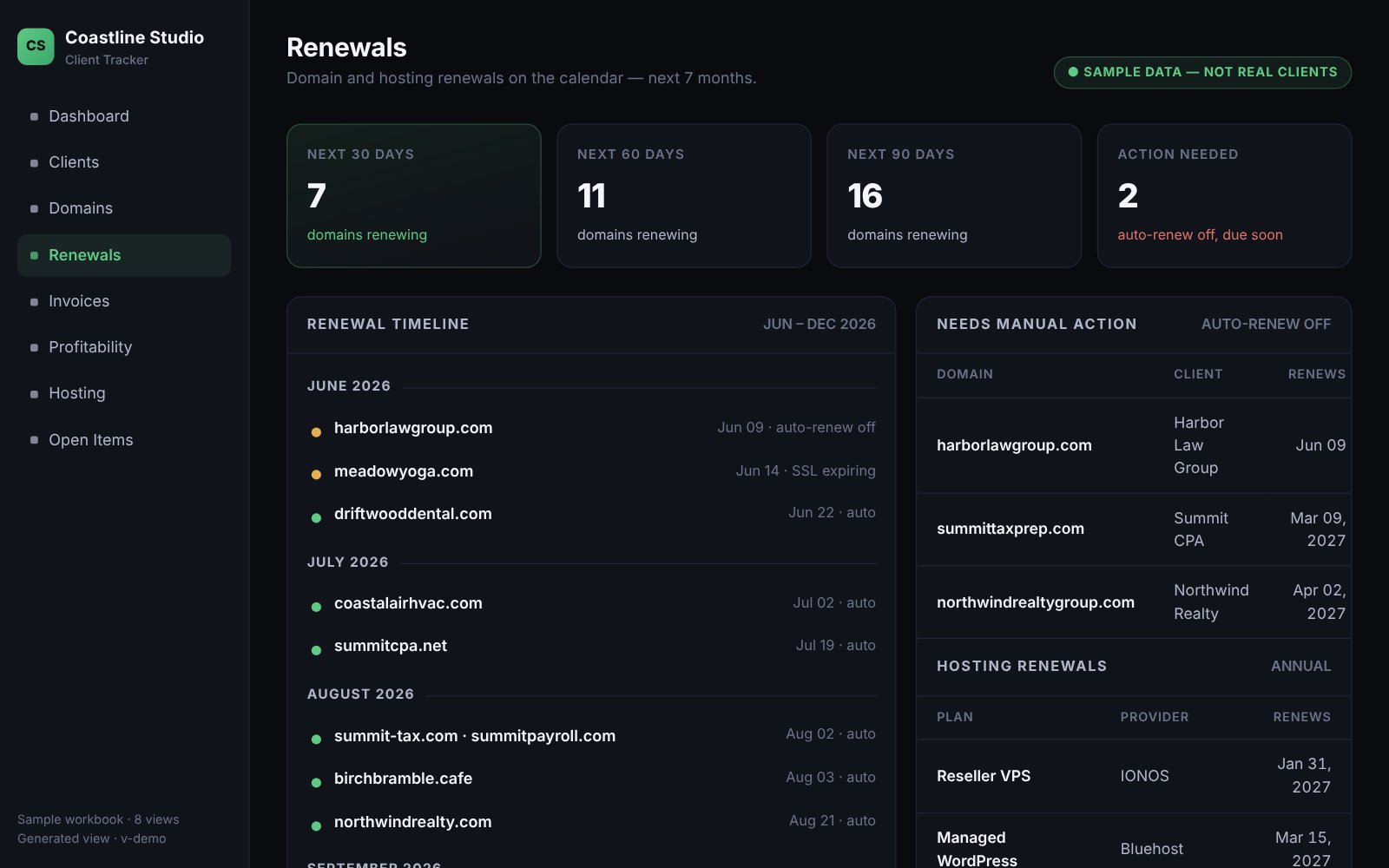Open harborlawgroup.com in the renewal timeline
Image resolution: width=1389 pixels, height=868 pixels.
413,428
